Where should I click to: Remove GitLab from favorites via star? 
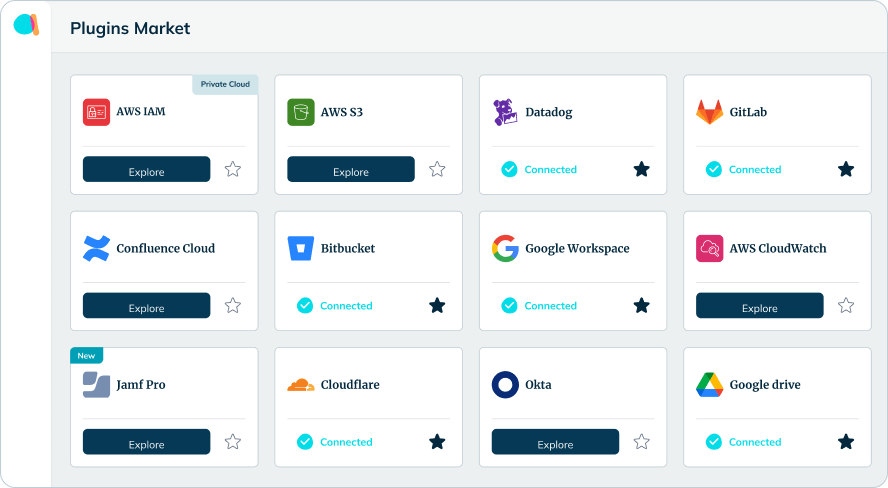(x=846, y=169)
